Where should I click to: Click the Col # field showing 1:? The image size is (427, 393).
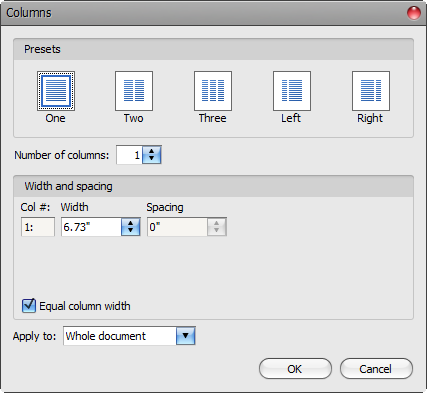tap(38, 227)
